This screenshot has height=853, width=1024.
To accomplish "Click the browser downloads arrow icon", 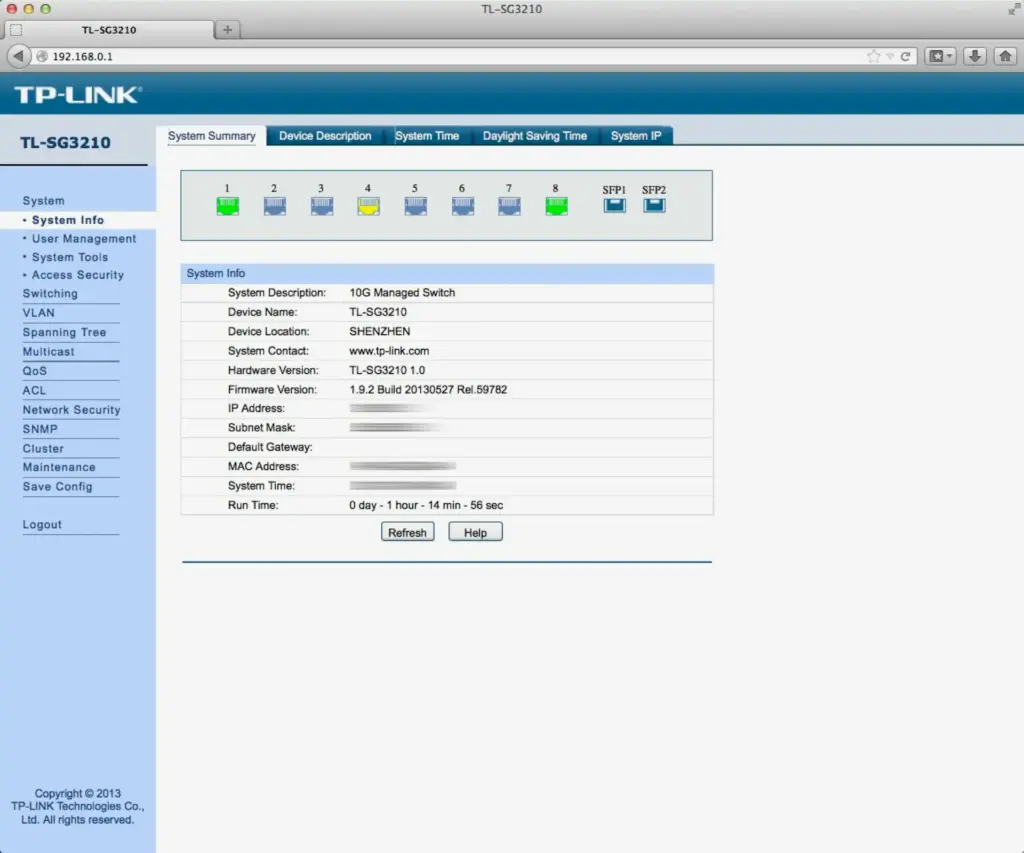I will pyautogui.click(x=975, y=56).
